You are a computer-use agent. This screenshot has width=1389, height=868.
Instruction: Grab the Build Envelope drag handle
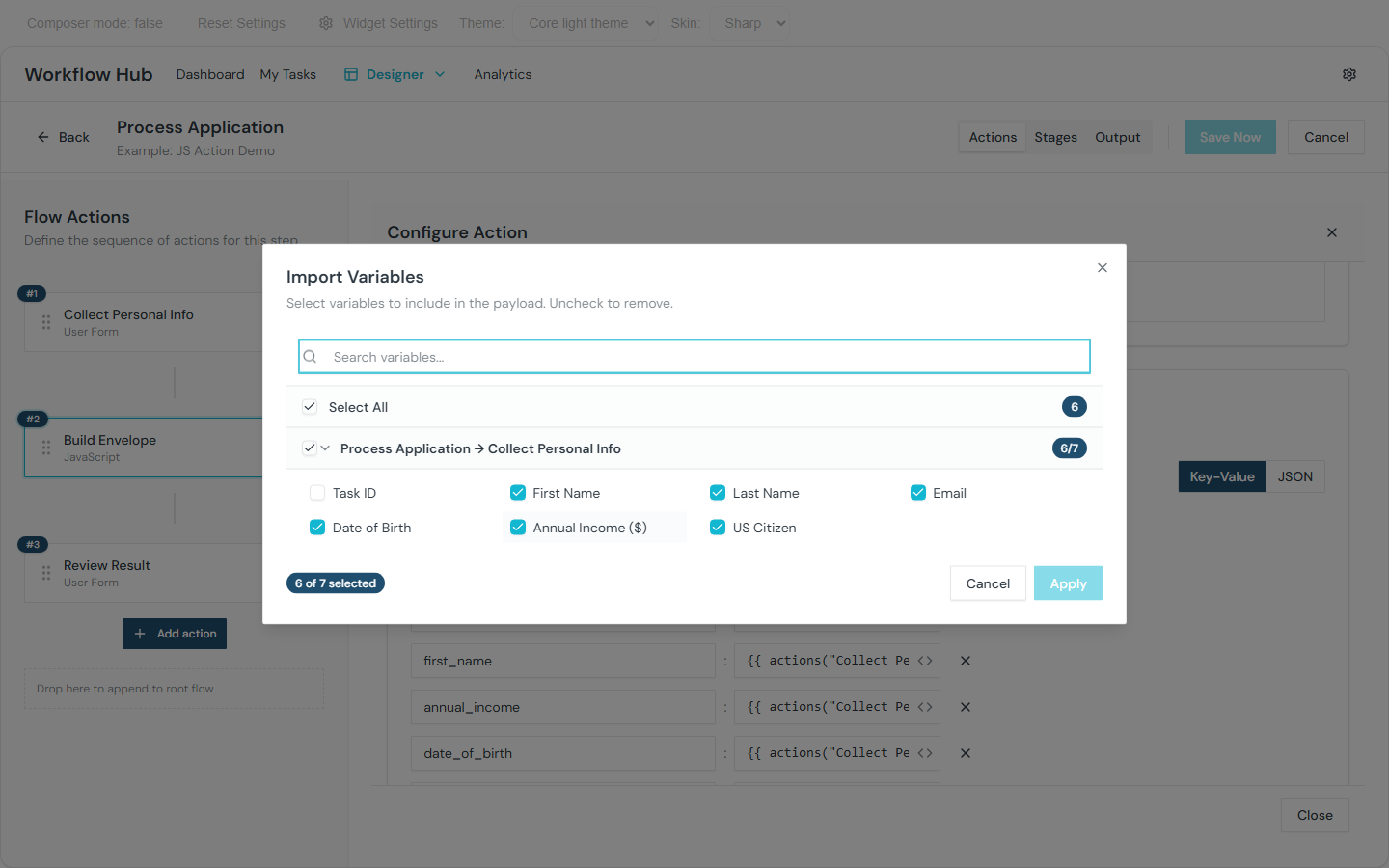point(46,448)
